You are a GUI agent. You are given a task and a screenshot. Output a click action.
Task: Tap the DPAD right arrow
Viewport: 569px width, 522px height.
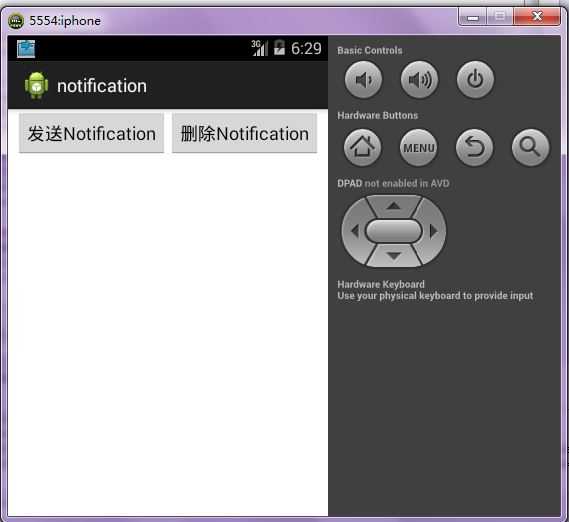(433, 231)
